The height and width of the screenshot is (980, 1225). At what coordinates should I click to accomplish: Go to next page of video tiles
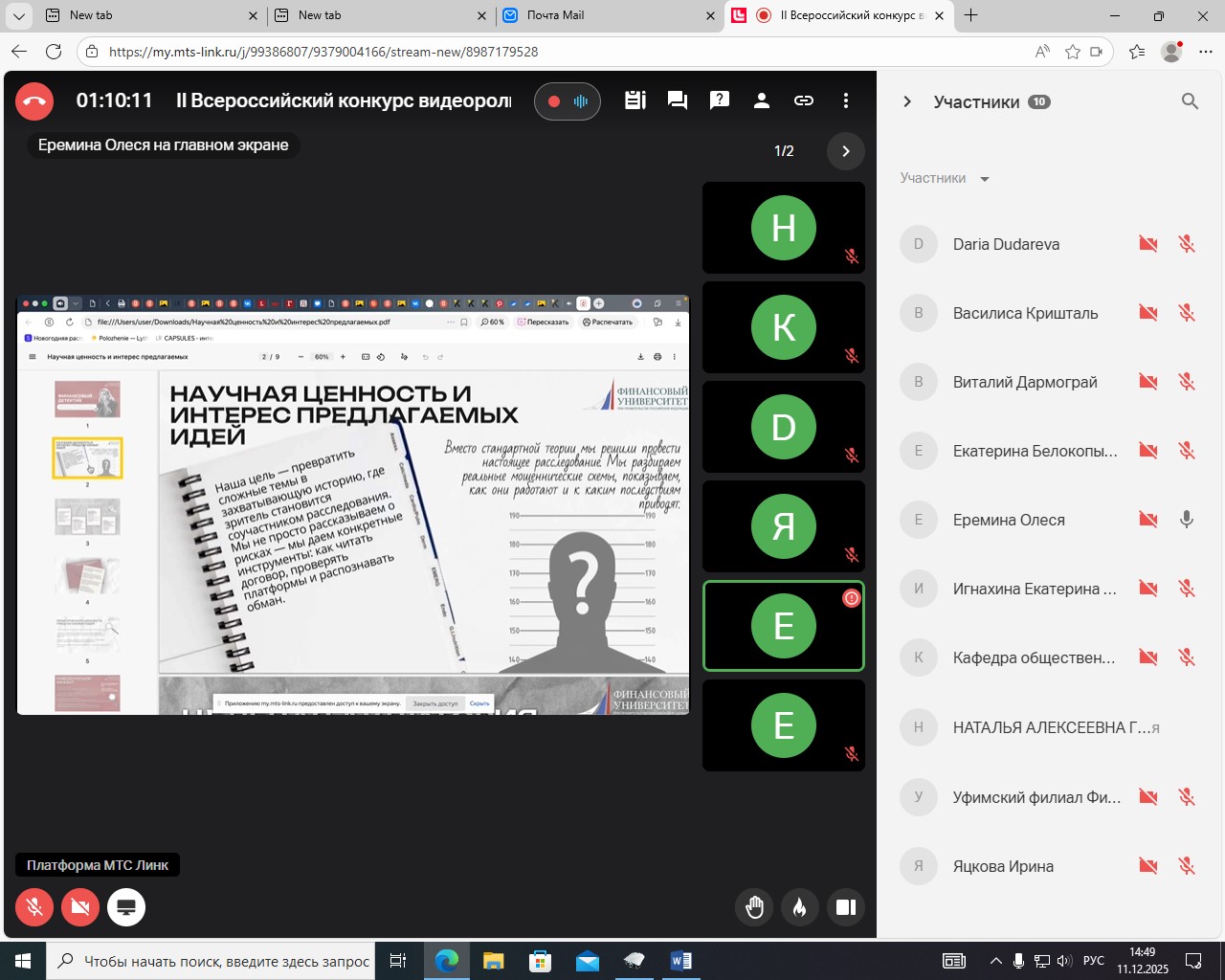pyautogui.click(x=845, y=151)
